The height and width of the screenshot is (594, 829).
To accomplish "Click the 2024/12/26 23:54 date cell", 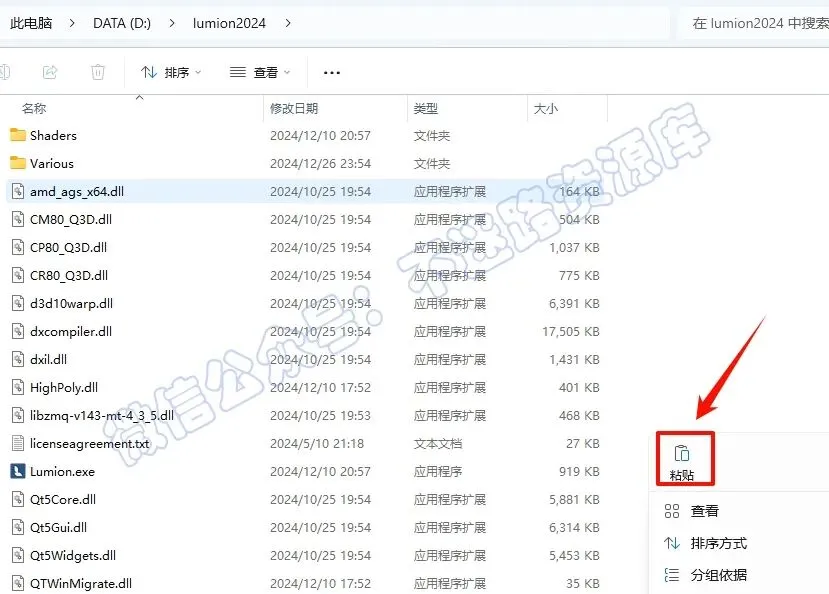I will coord(320,163).
